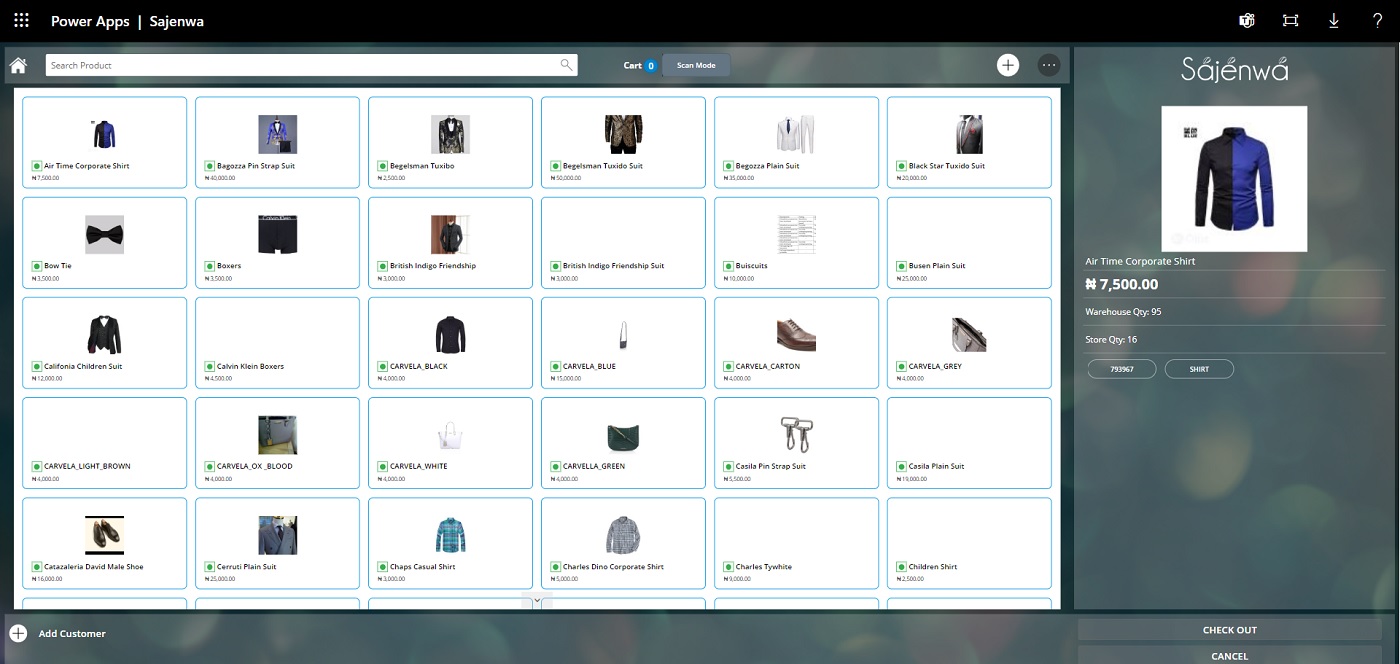This screenshot has height=664, width=1400.
Task: Click the plus circle icon in toolbar
Action: tap(1008, 65)
